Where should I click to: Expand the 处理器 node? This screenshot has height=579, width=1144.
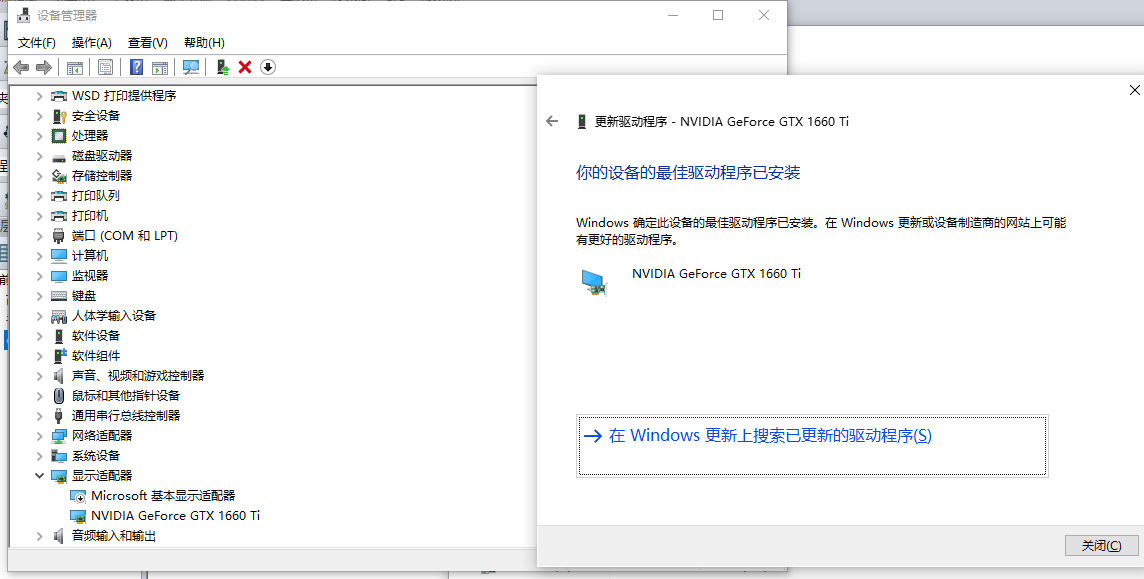pos(39,136)
